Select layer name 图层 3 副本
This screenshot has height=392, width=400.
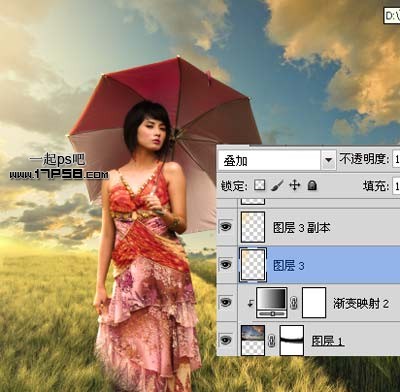pyautogui.click(x=302, y=228)
